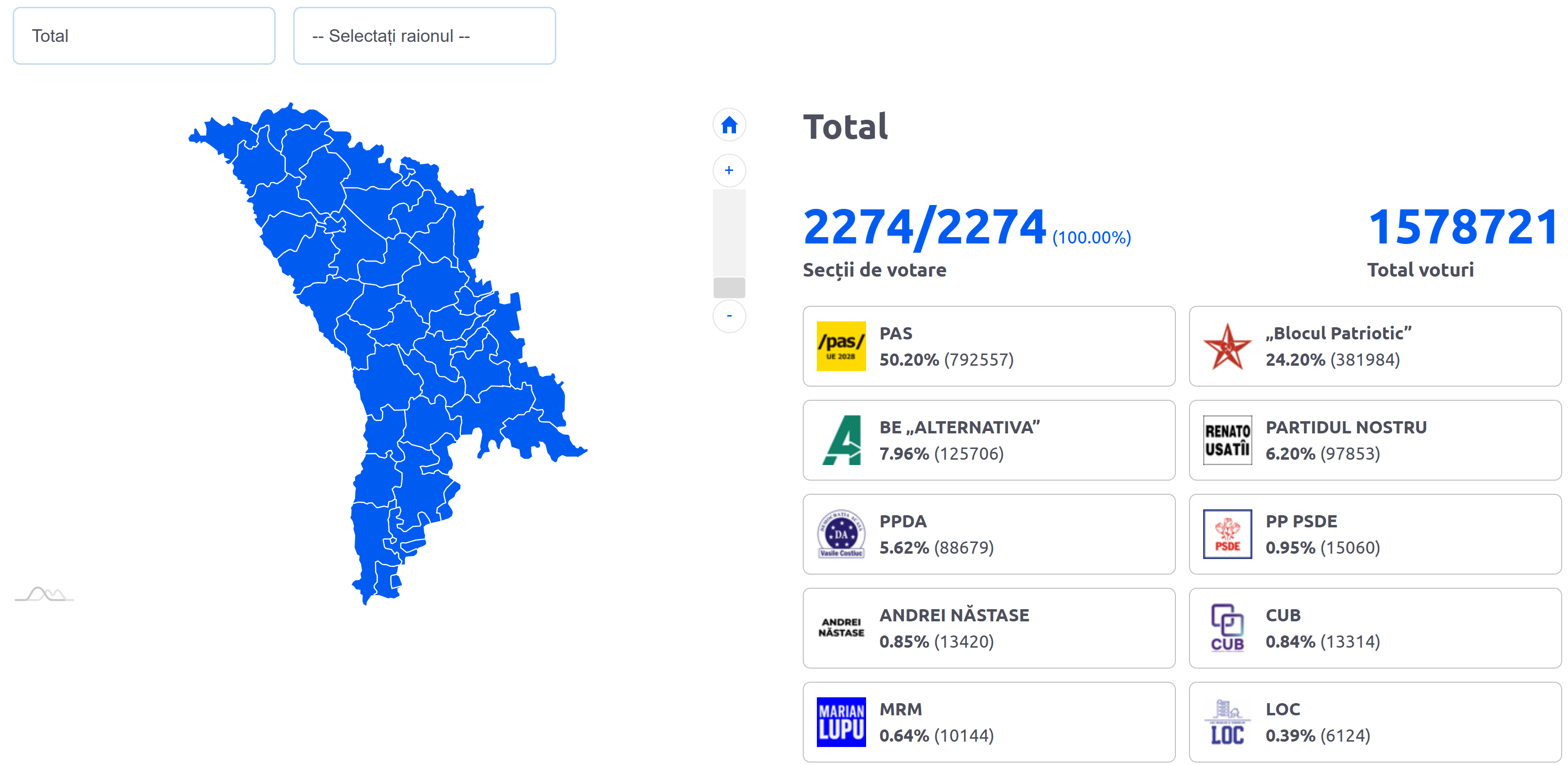1568x765 pixels.
Task: Click the PPDA round emblem
Action: click(x=841, y=534)
